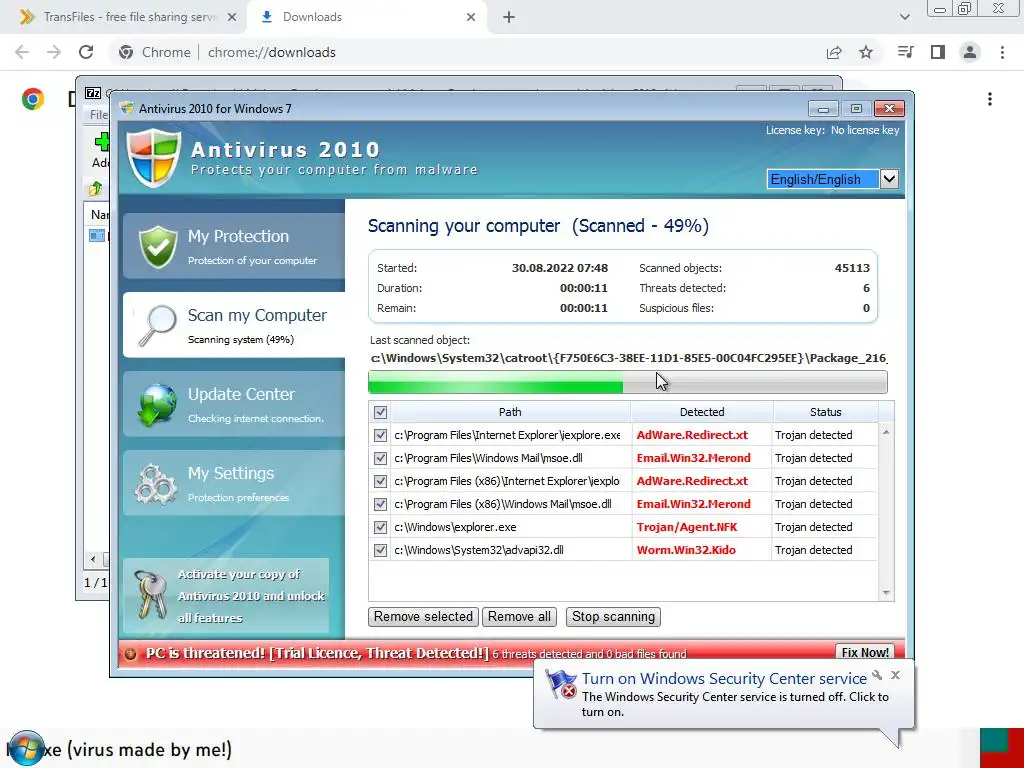Click the red threat warning bar icon
This screenshot has width=1024, height=768.
[x=131, y=654]
